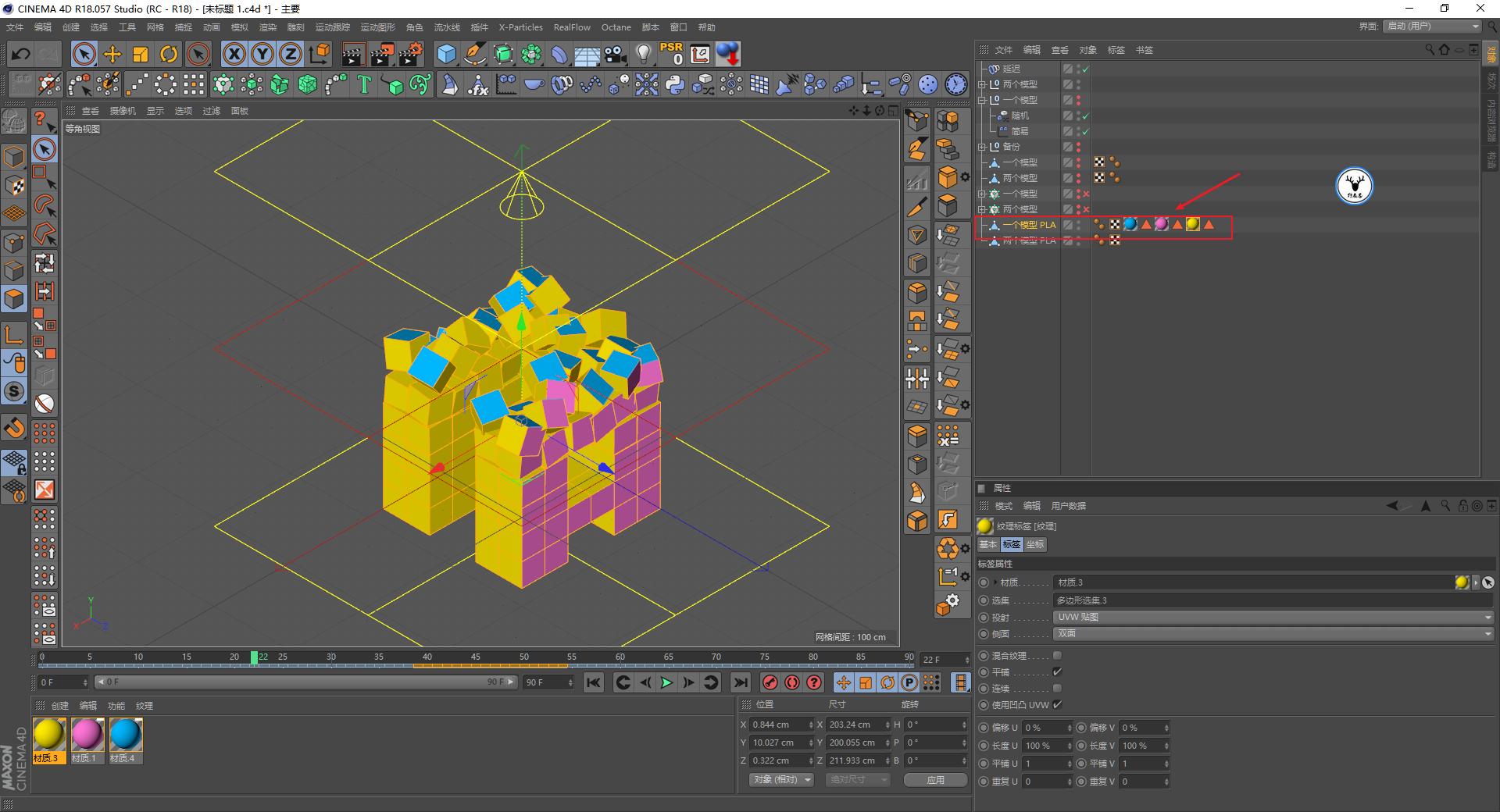The height and width of the screenshot is (812, 1500).
Task: Add a cube primitive object
Action: point(446,54)
